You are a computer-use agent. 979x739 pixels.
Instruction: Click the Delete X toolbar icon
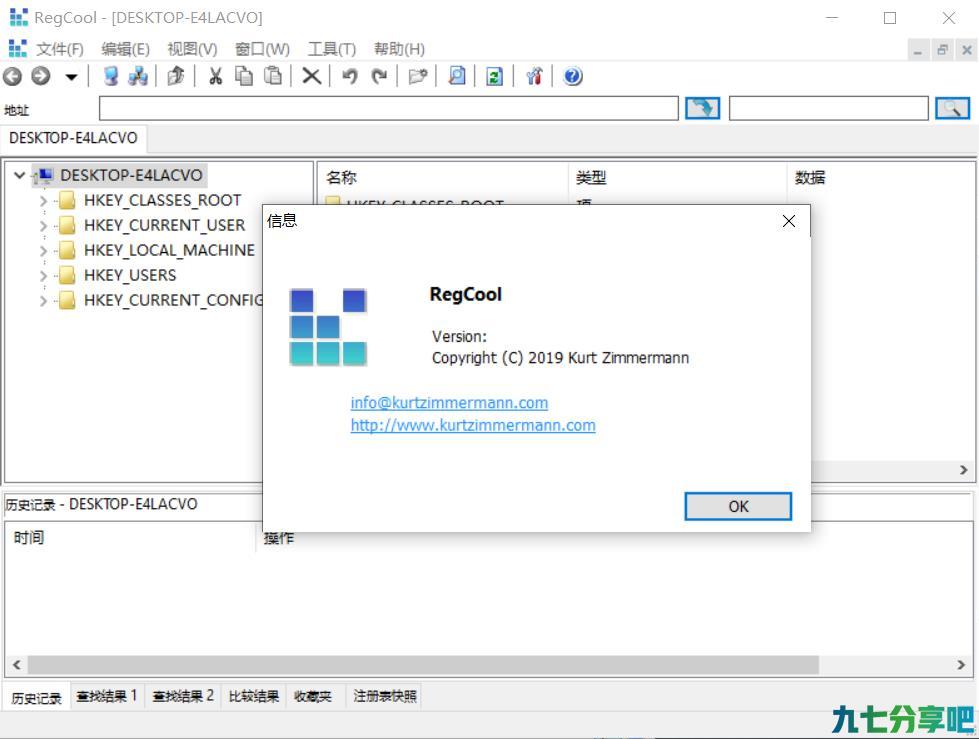(x=312, y=76)
